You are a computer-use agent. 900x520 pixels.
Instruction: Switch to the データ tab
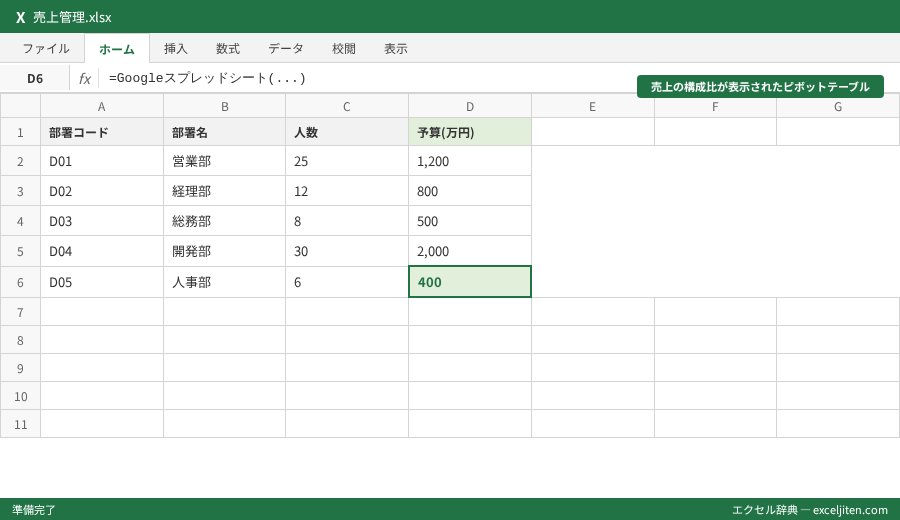pos(286,49)
